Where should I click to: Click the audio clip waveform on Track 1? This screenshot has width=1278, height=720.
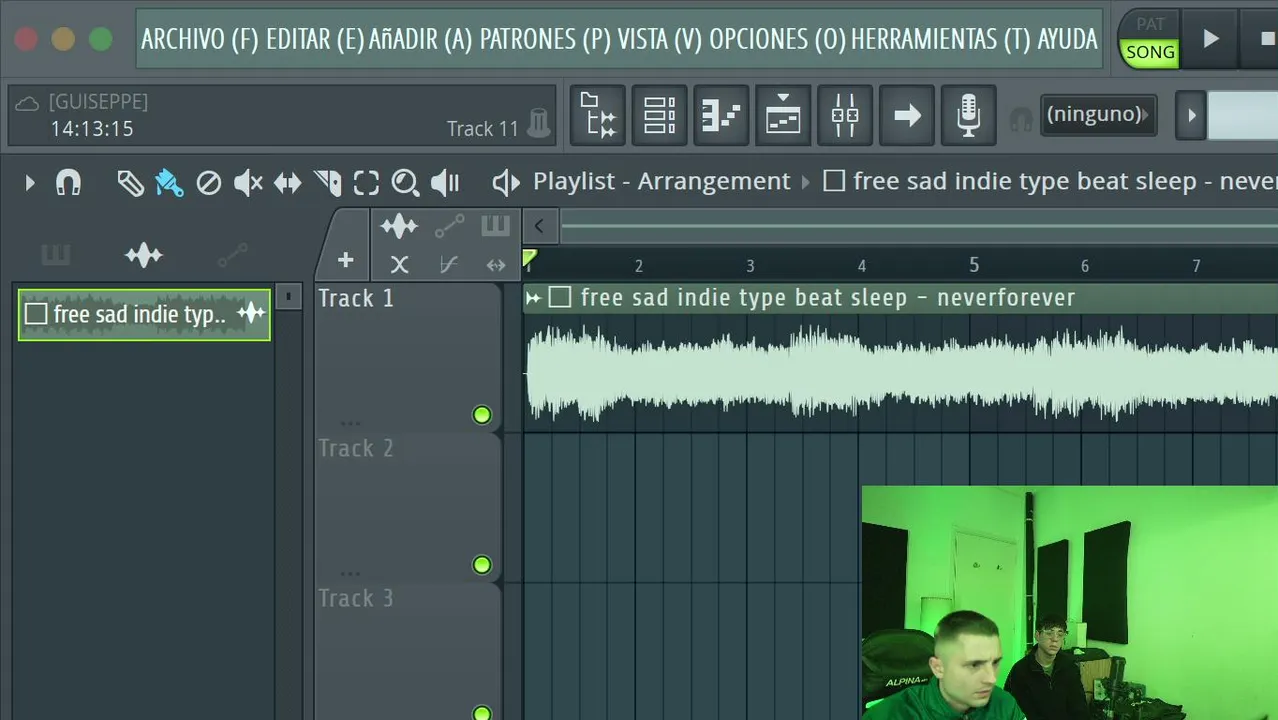click(901, 373)
